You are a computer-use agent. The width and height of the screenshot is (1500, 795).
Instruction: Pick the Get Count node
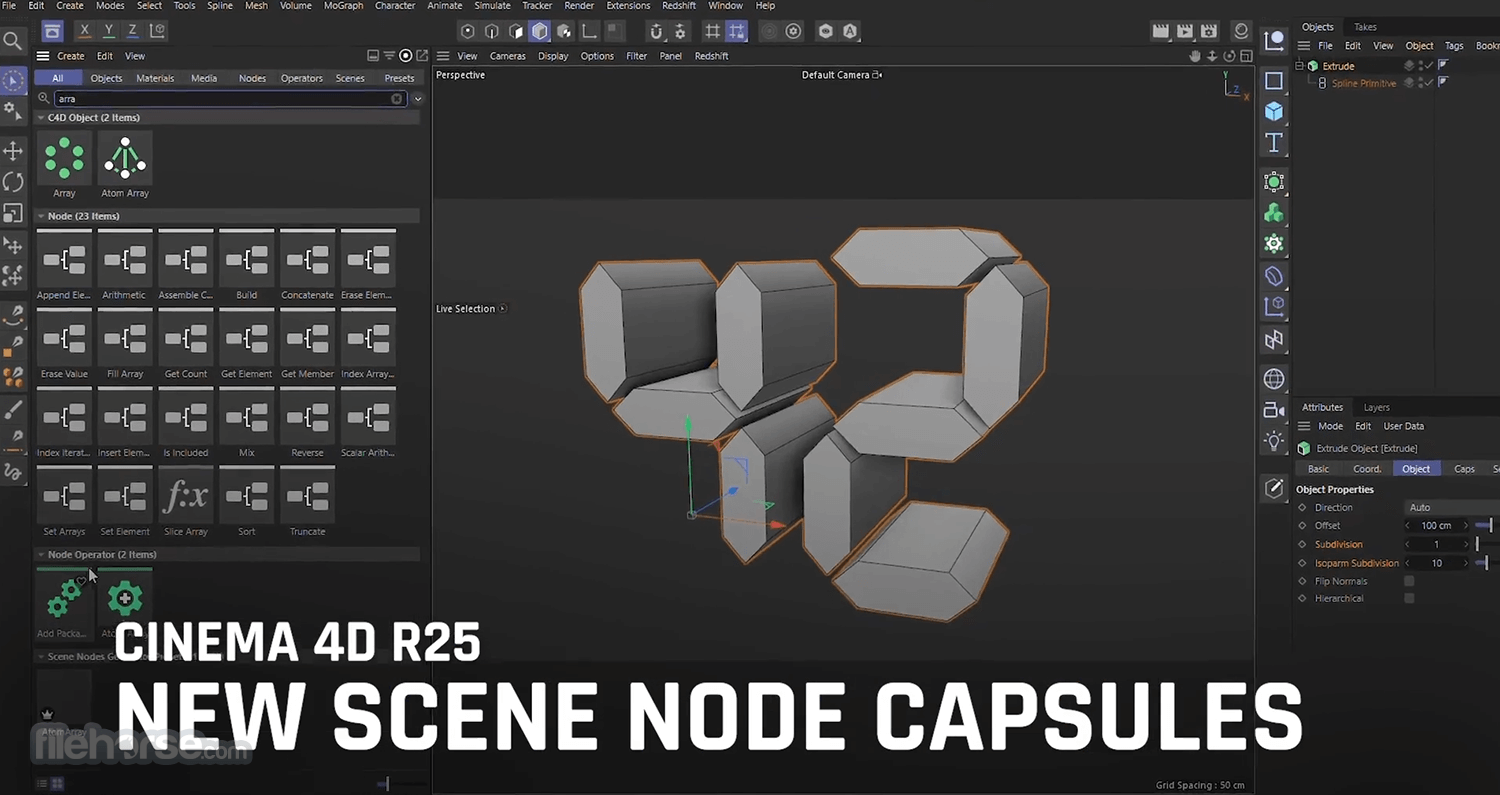tap(186, 345)
